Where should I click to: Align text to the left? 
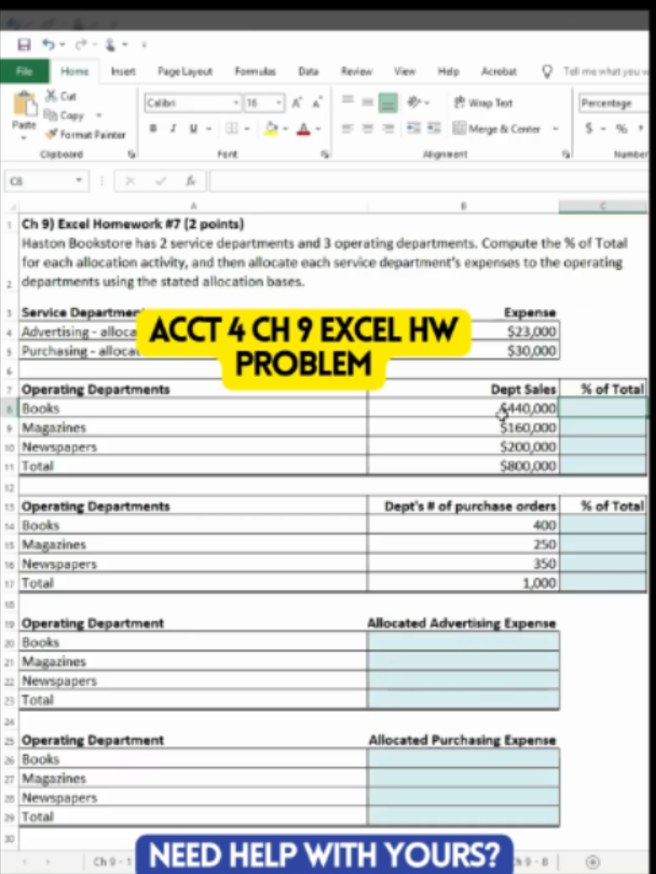[x=347, y=129]
